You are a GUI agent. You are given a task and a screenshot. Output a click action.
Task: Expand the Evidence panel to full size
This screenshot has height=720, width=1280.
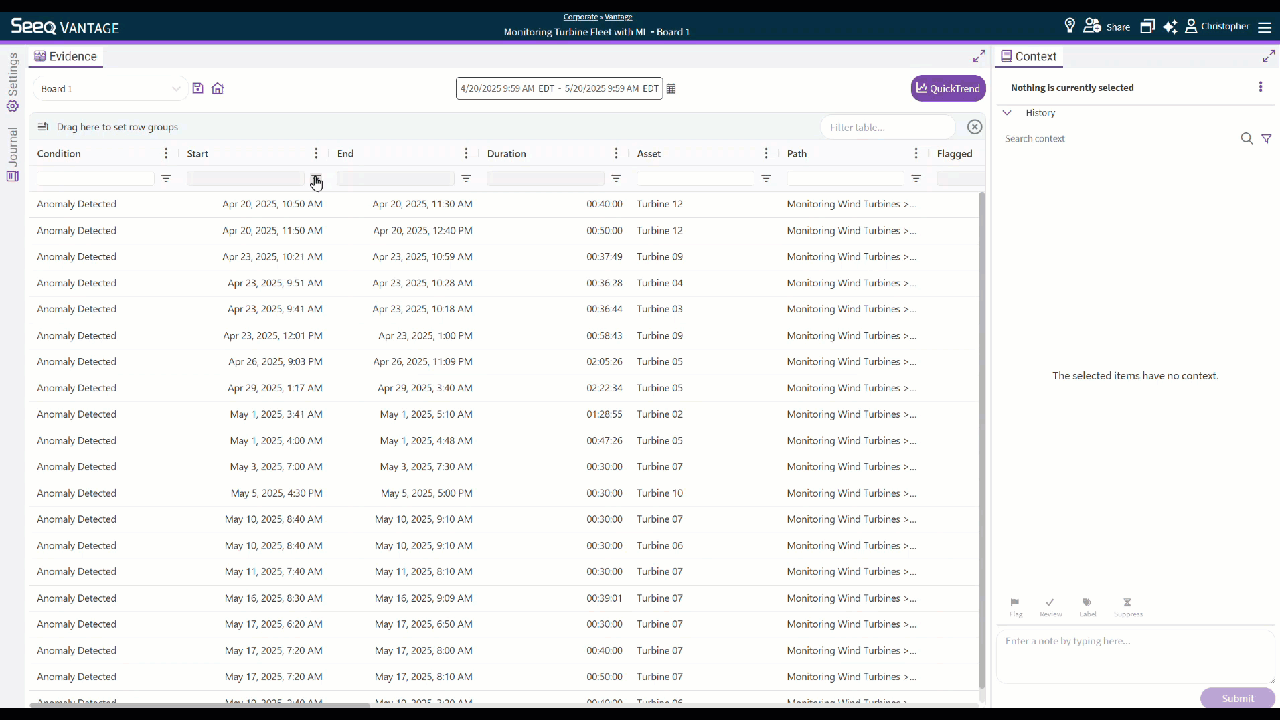[x=979, y=57]
